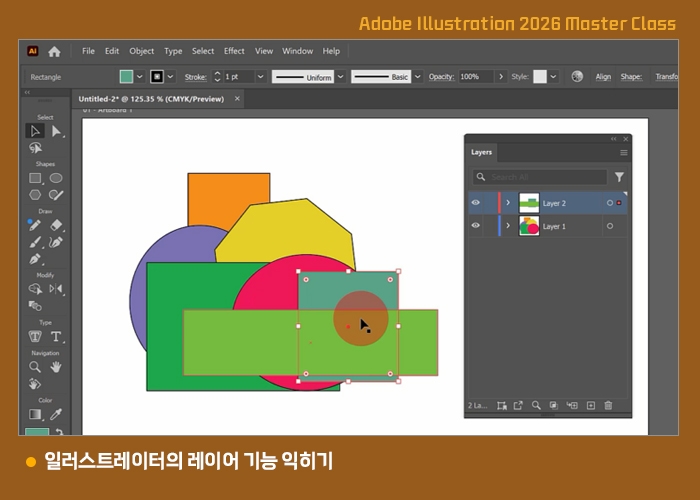Image resolution: width=700 pixels, height=500 pixels.
Task: Select the Rotate View tool
Action: pyautogui.click(x=35, y=384)
